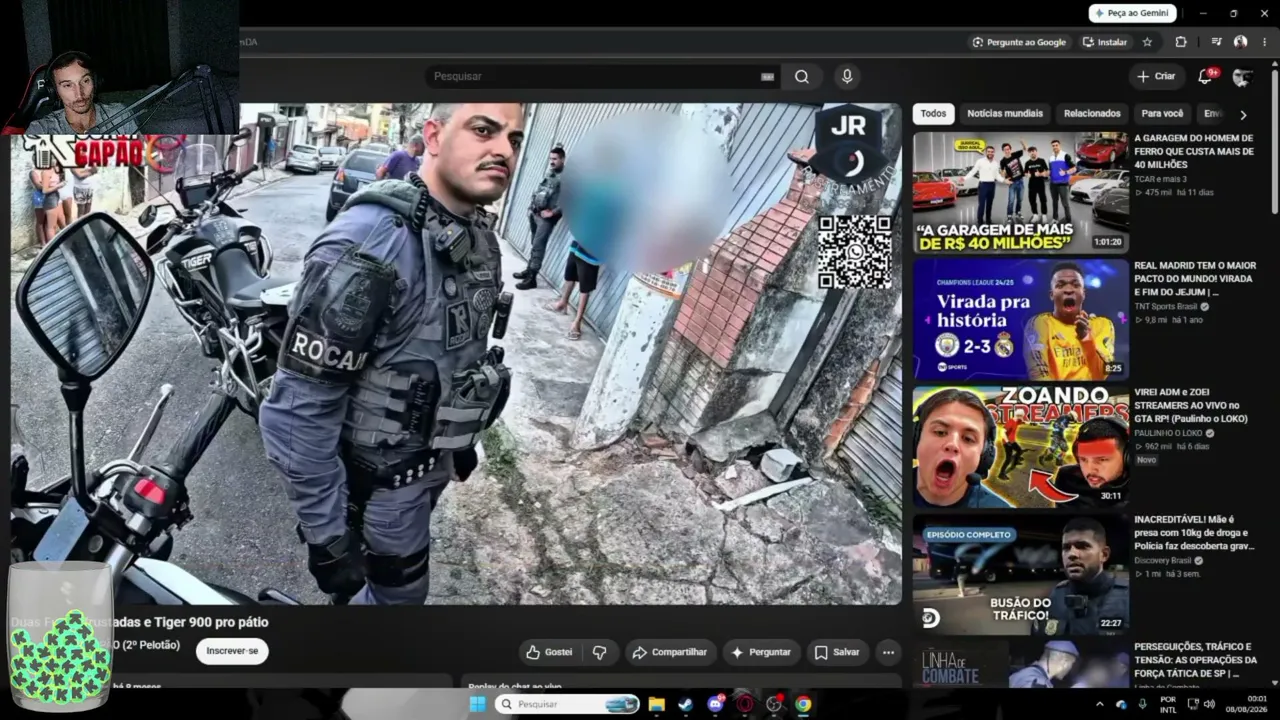This screenshot has width=1280, height=720.
Task: Click the POR INTL language indicator
Action: (1168, 704)
